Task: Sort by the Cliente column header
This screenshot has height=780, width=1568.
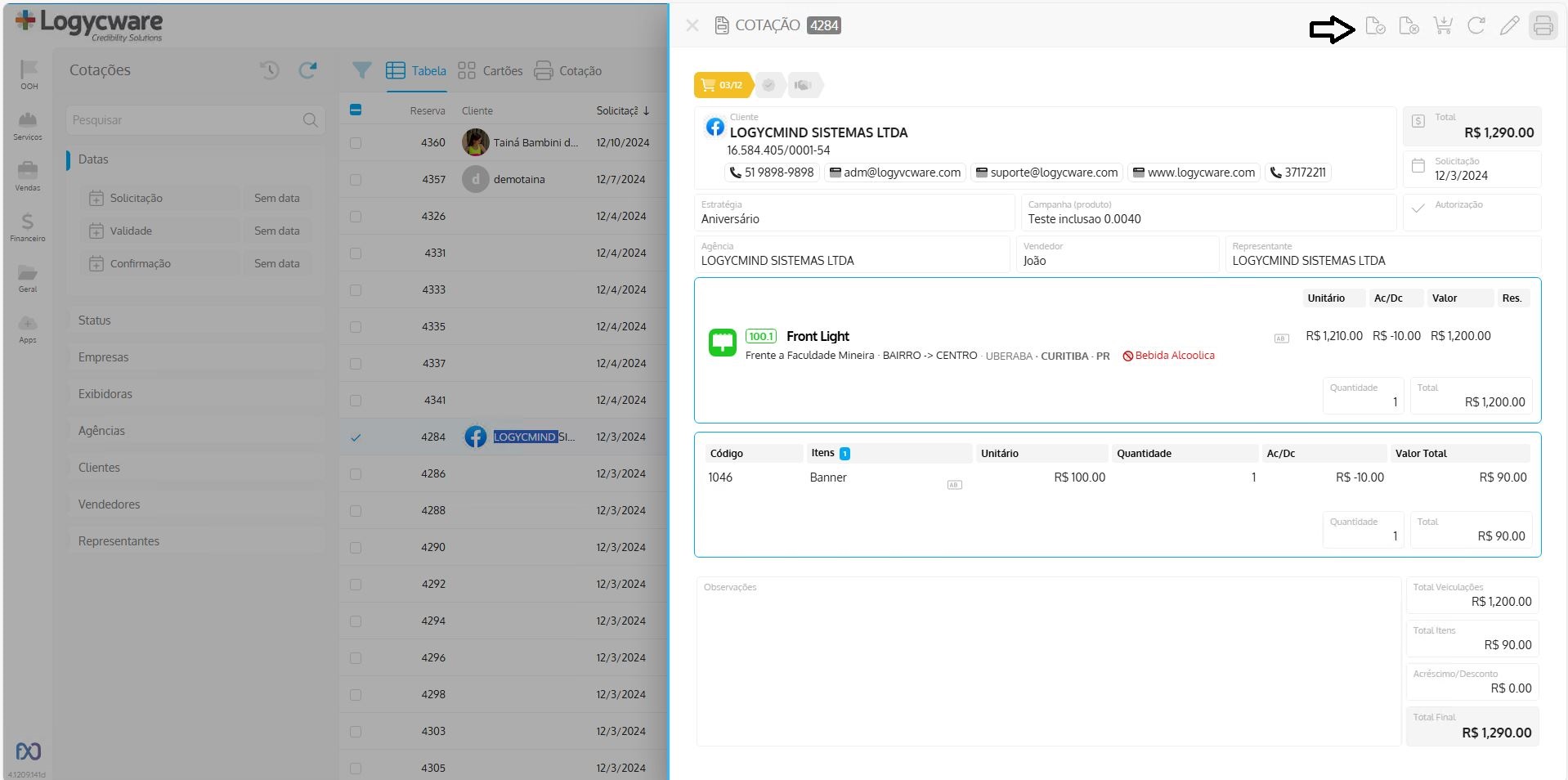Action: tap(477, 110)
